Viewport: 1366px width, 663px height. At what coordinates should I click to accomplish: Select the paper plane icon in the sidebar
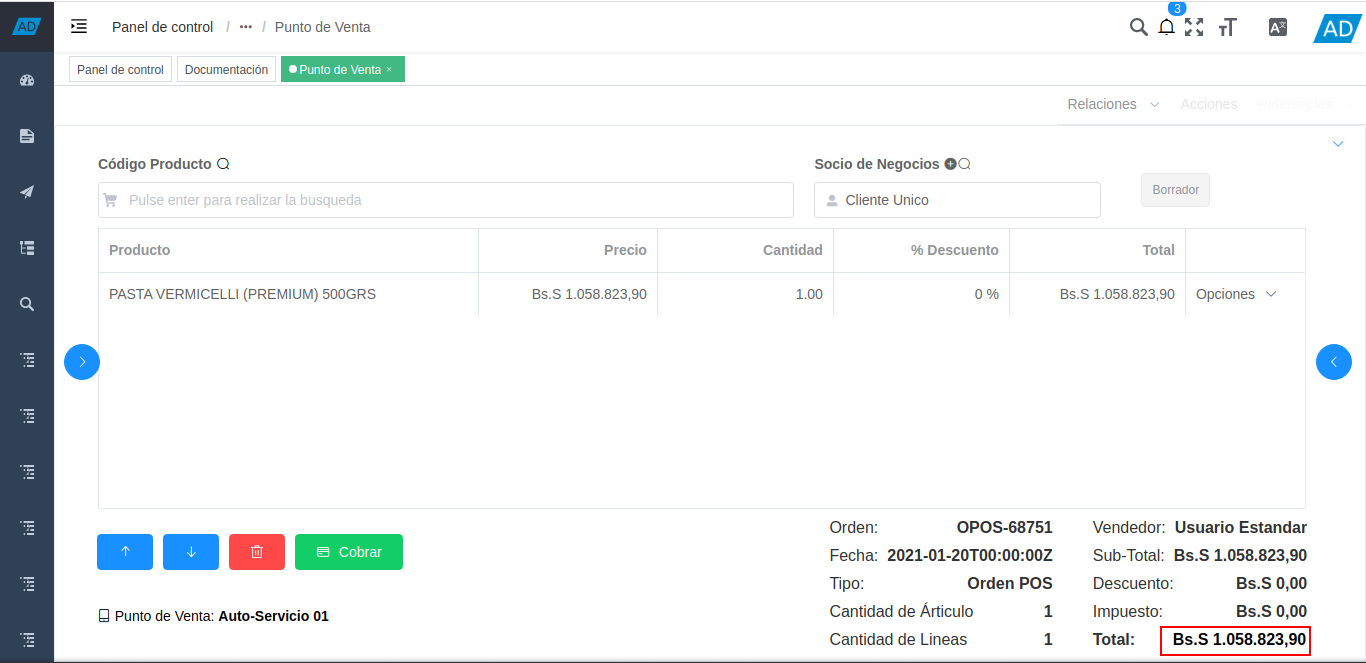27,191
